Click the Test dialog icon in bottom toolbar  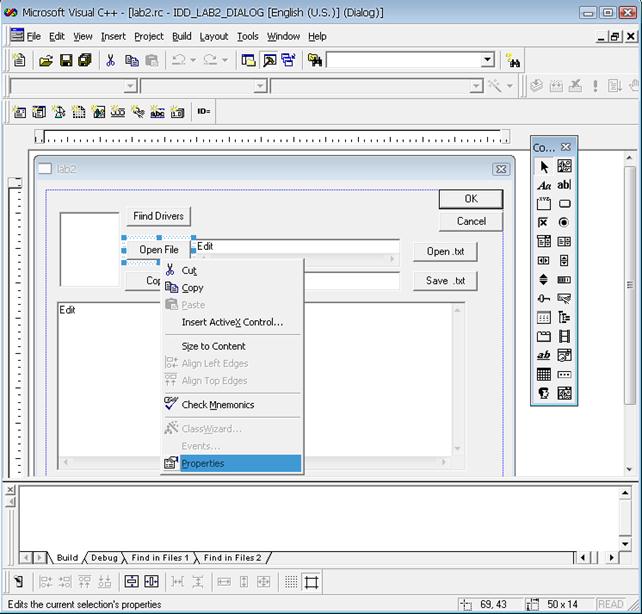(17, 581)
